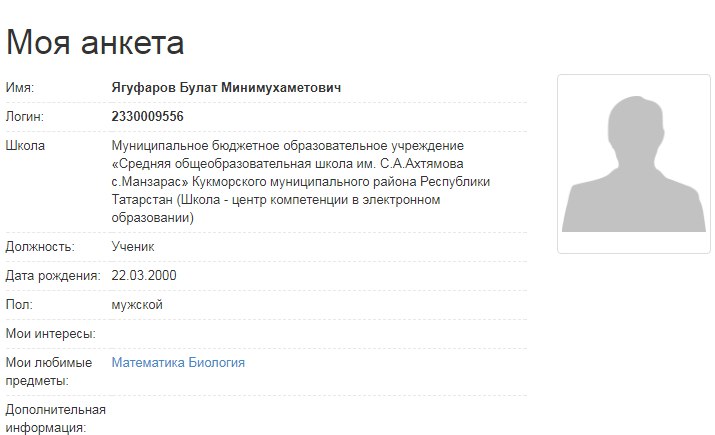Screen dimensions: 715x435
Task: Click the Пол field label
Action: point(19,305)
